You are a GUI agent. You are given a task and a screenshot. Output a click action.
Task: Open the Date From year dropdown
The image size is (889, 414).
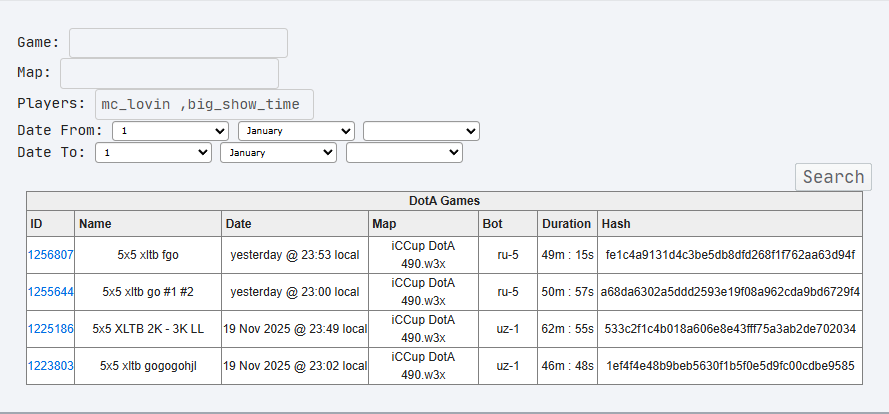(x=421, y=131)
